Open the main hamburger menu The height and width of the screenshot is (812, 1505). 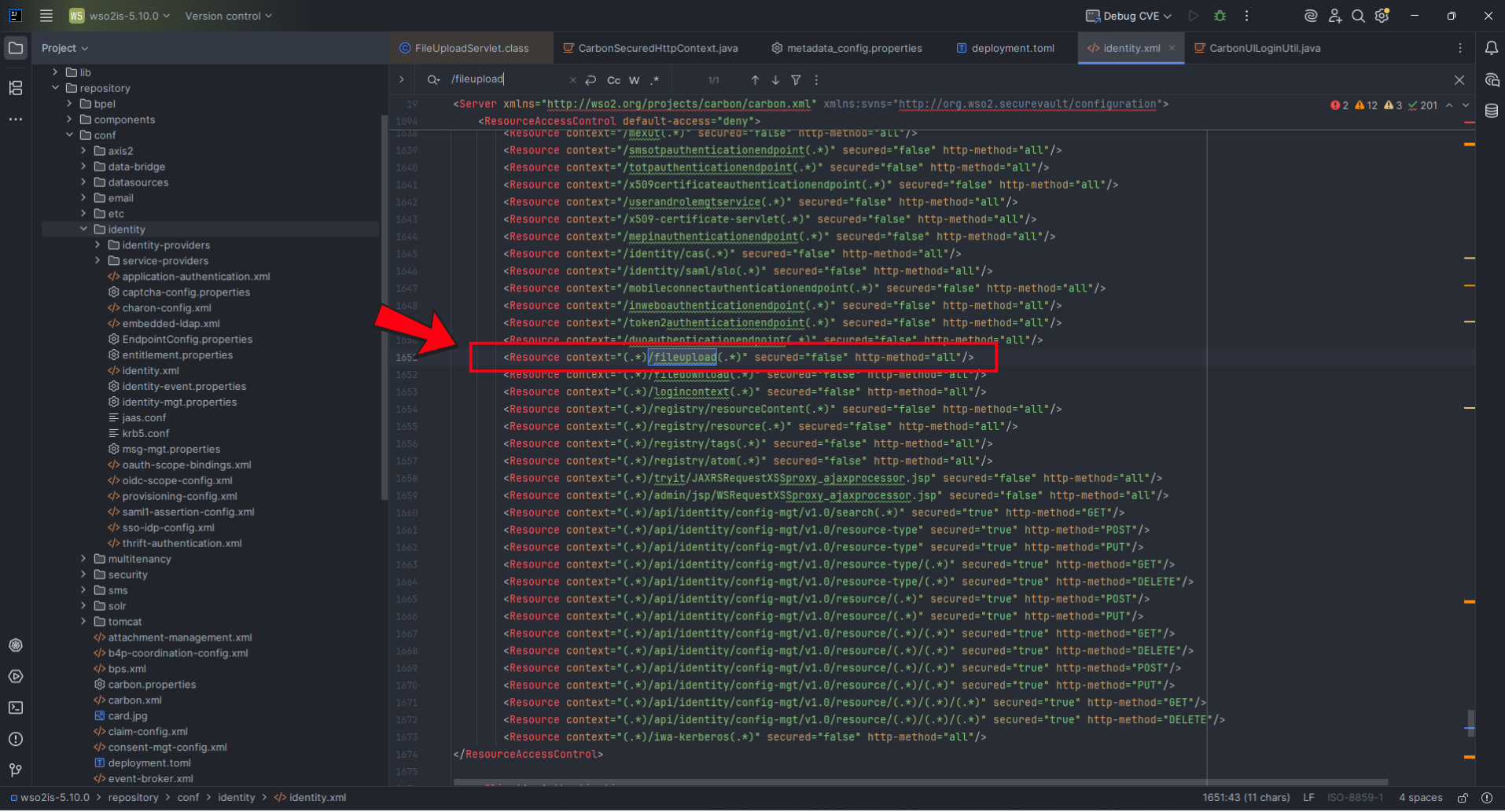[46, 16]
